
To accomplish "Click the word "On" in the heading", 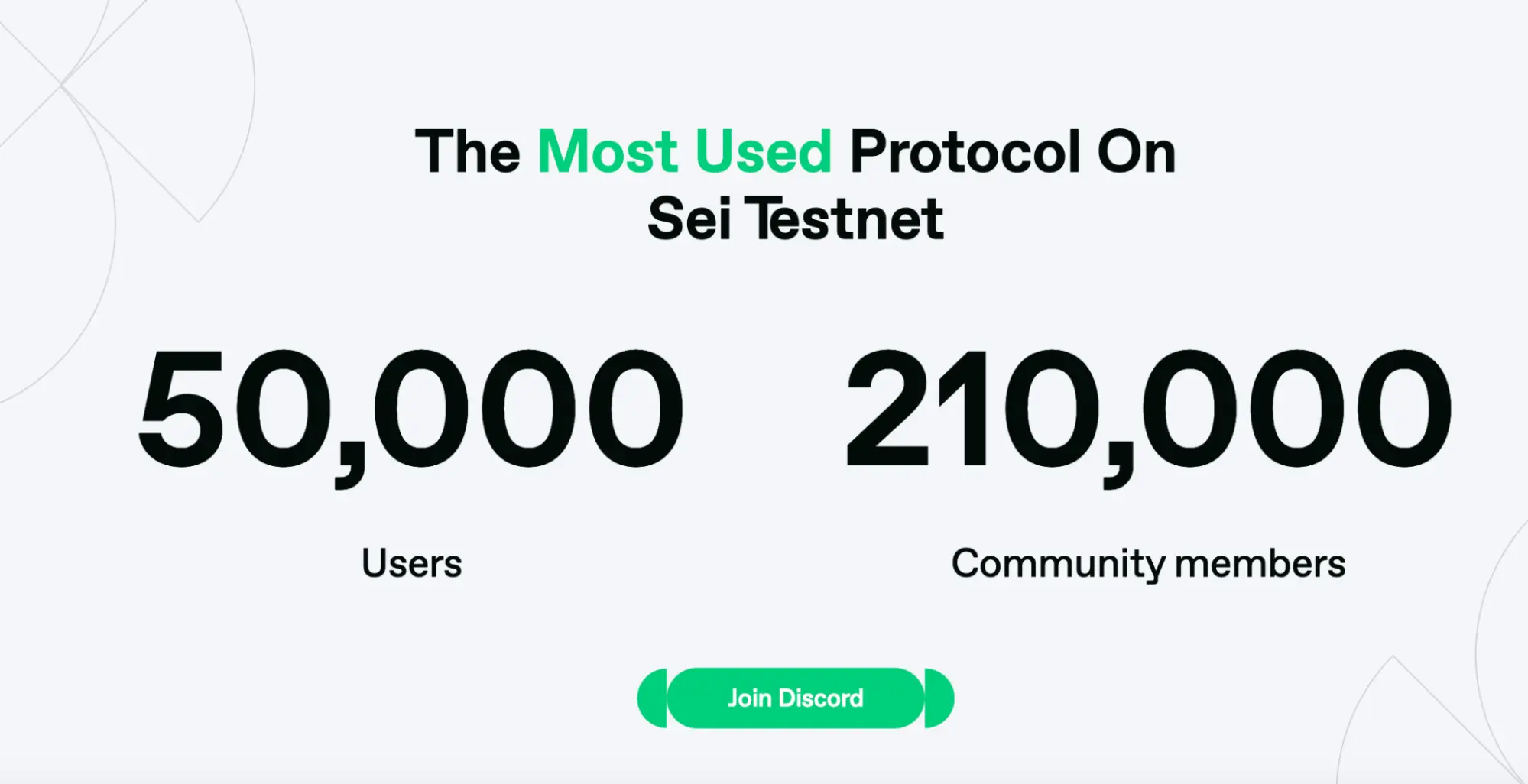I will point(1136,151).
